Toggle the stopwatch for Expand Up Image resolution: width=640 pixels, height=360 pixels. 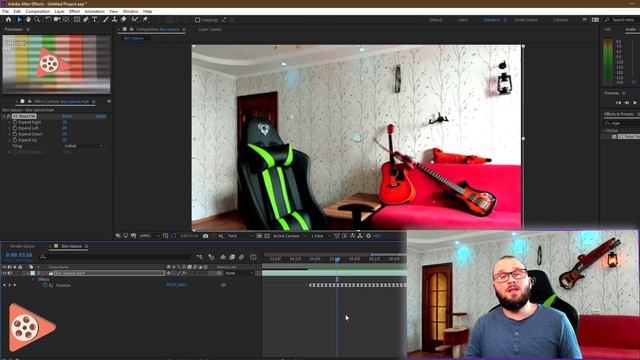tap(15, 140)
